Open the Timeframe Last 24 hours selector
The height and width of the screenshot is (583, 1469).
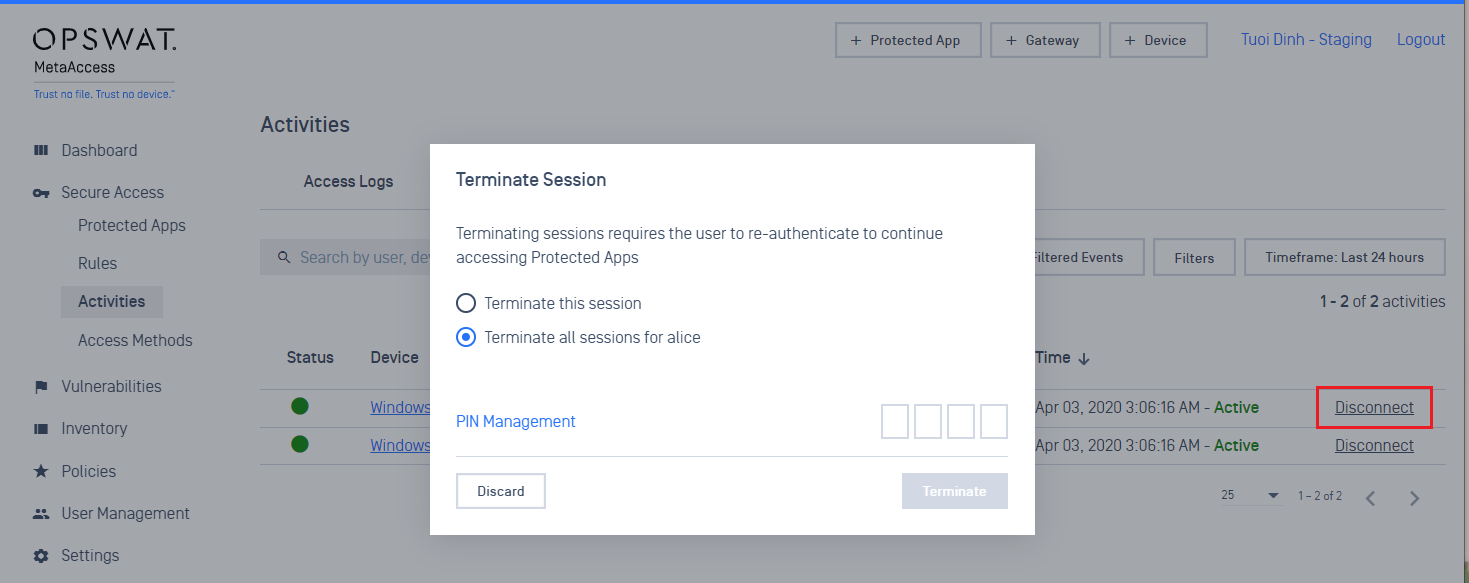tap(1344, 257)
